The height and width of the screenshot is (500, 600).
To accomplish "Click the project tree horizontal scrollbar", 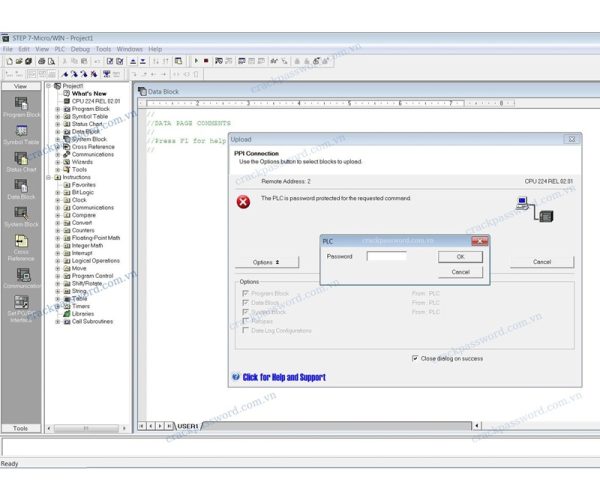I will point(86,428).
